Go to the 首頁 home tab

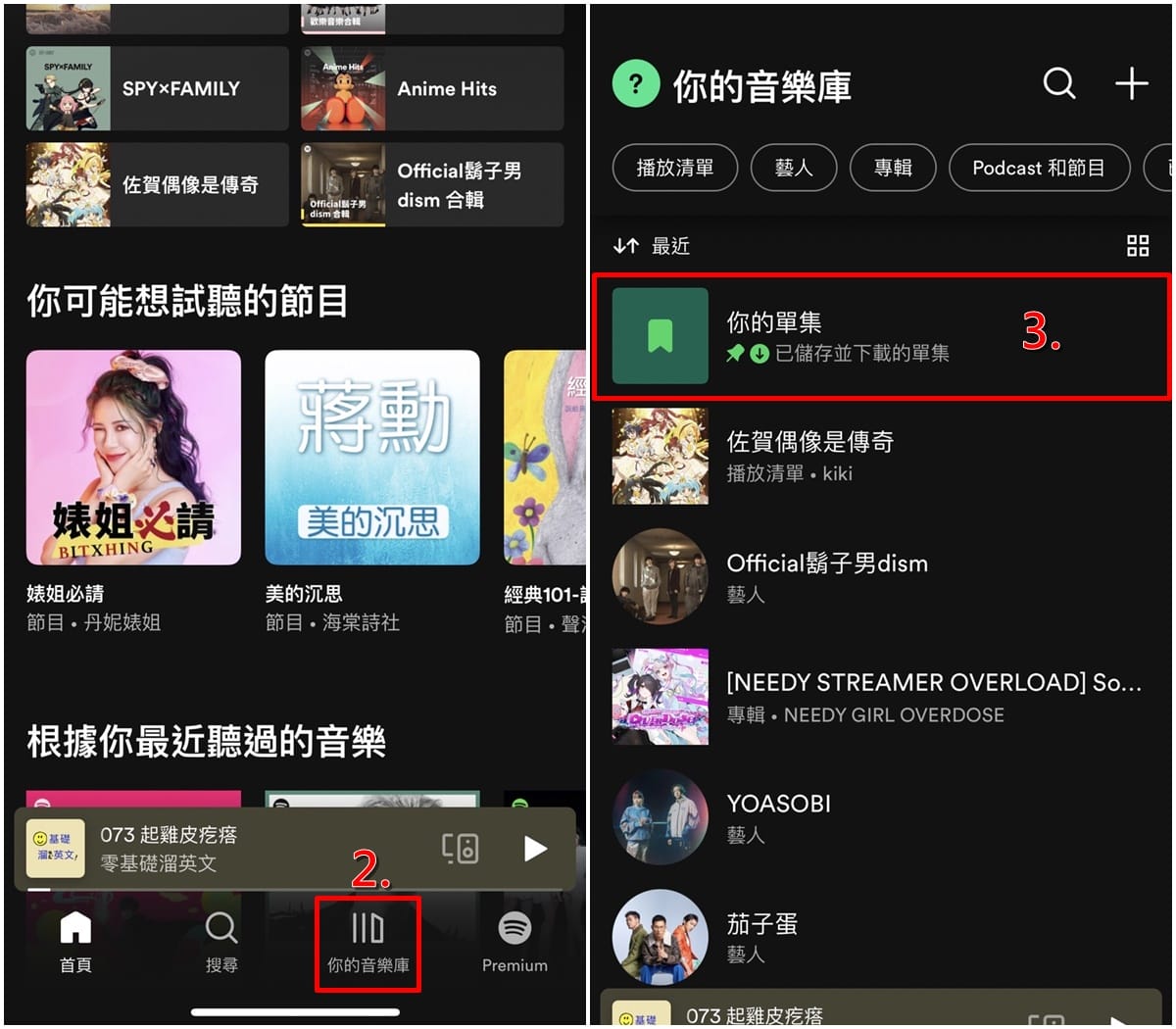click(75, 943)
